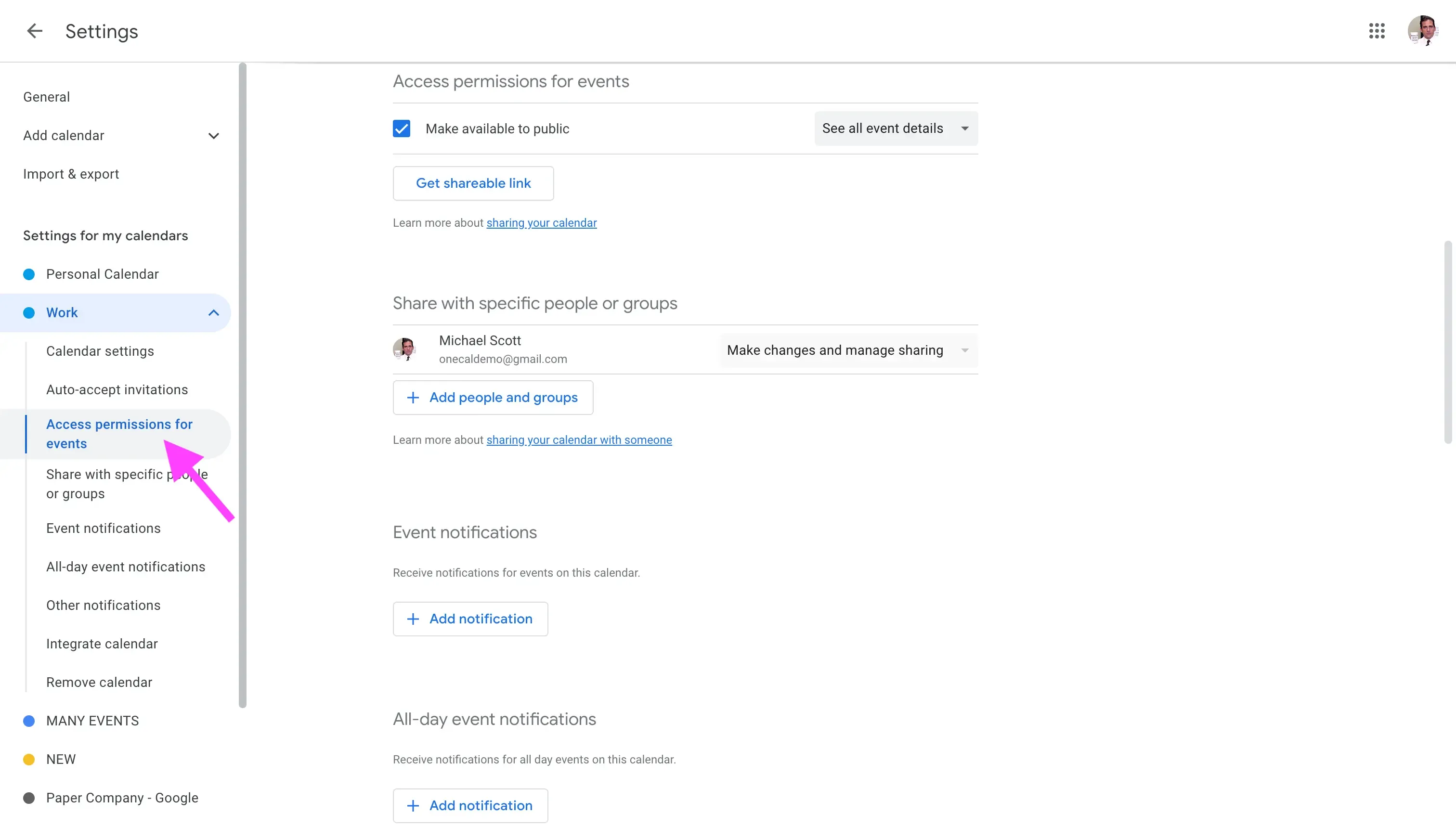The image size is (1456, 826).
Task: Open the Google apps grid
Action: click(x=1377, y=31)
